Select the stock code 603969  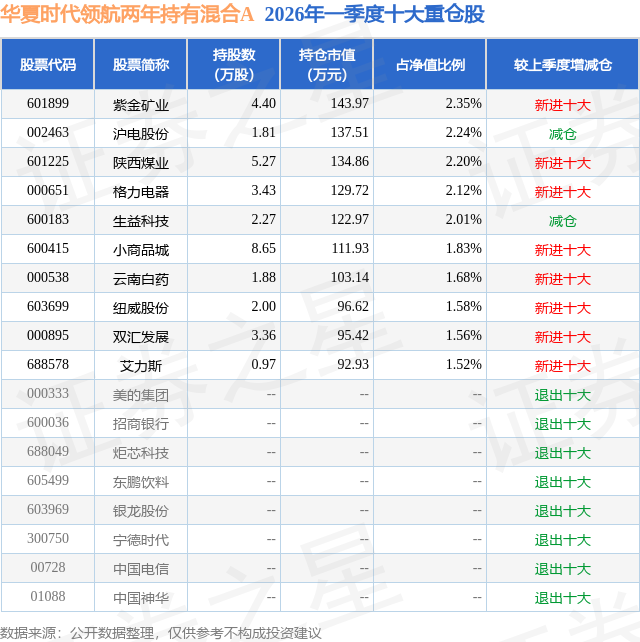[x=48, y=510]
